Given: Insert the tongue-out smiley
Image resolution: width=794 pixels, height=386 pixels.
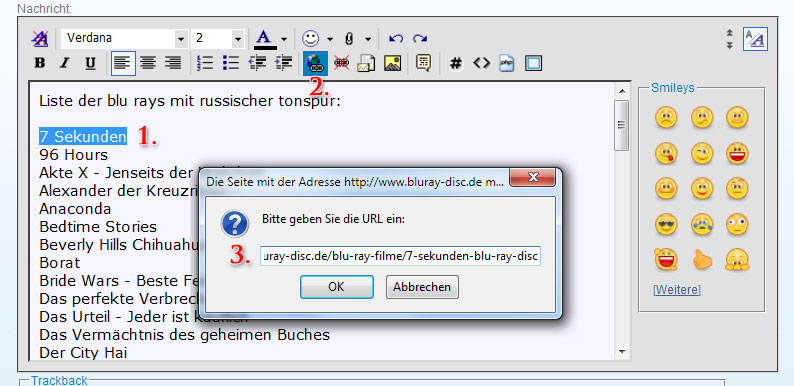Looking at the screenshot, I should tap(666, 153).
